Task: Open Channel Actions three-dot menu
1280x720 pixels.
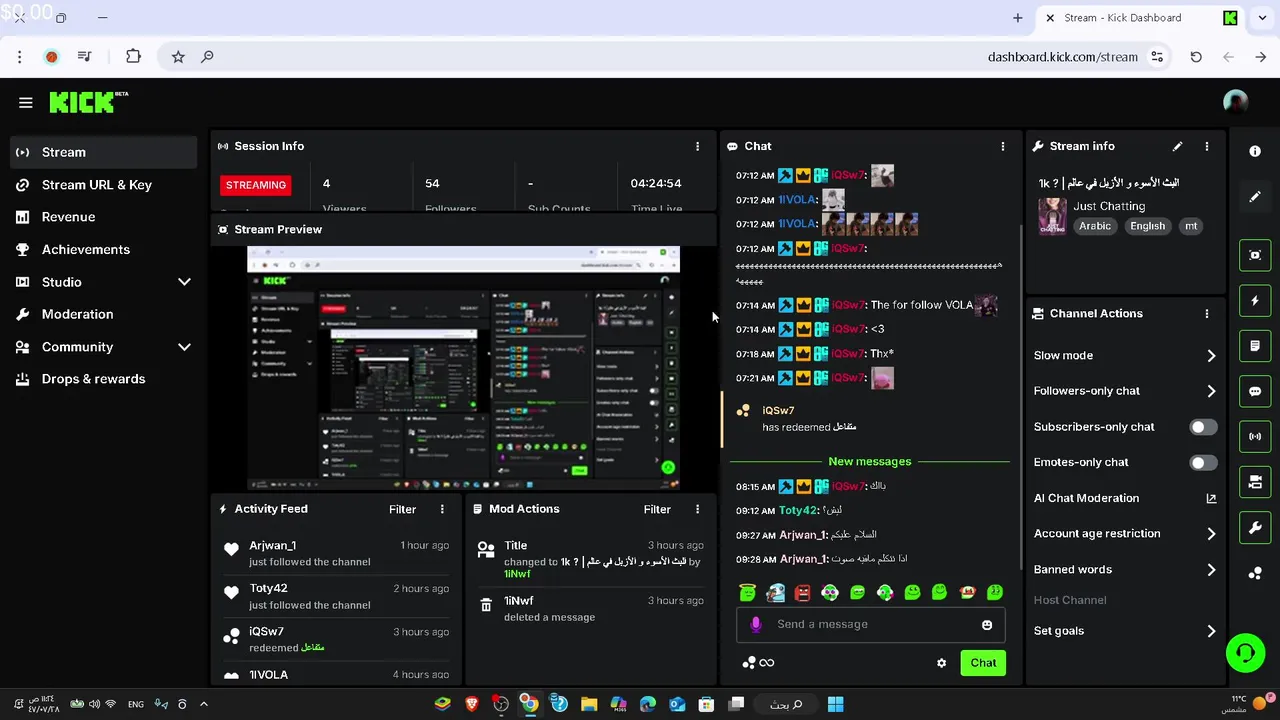Action: point(1207,313)
